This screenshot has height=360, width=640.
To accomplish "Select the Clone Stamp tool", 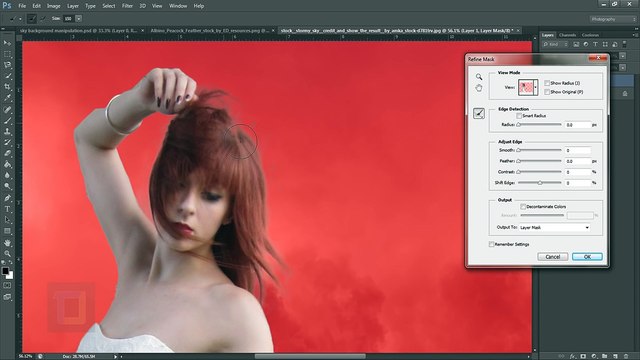I will click(7, 131).
